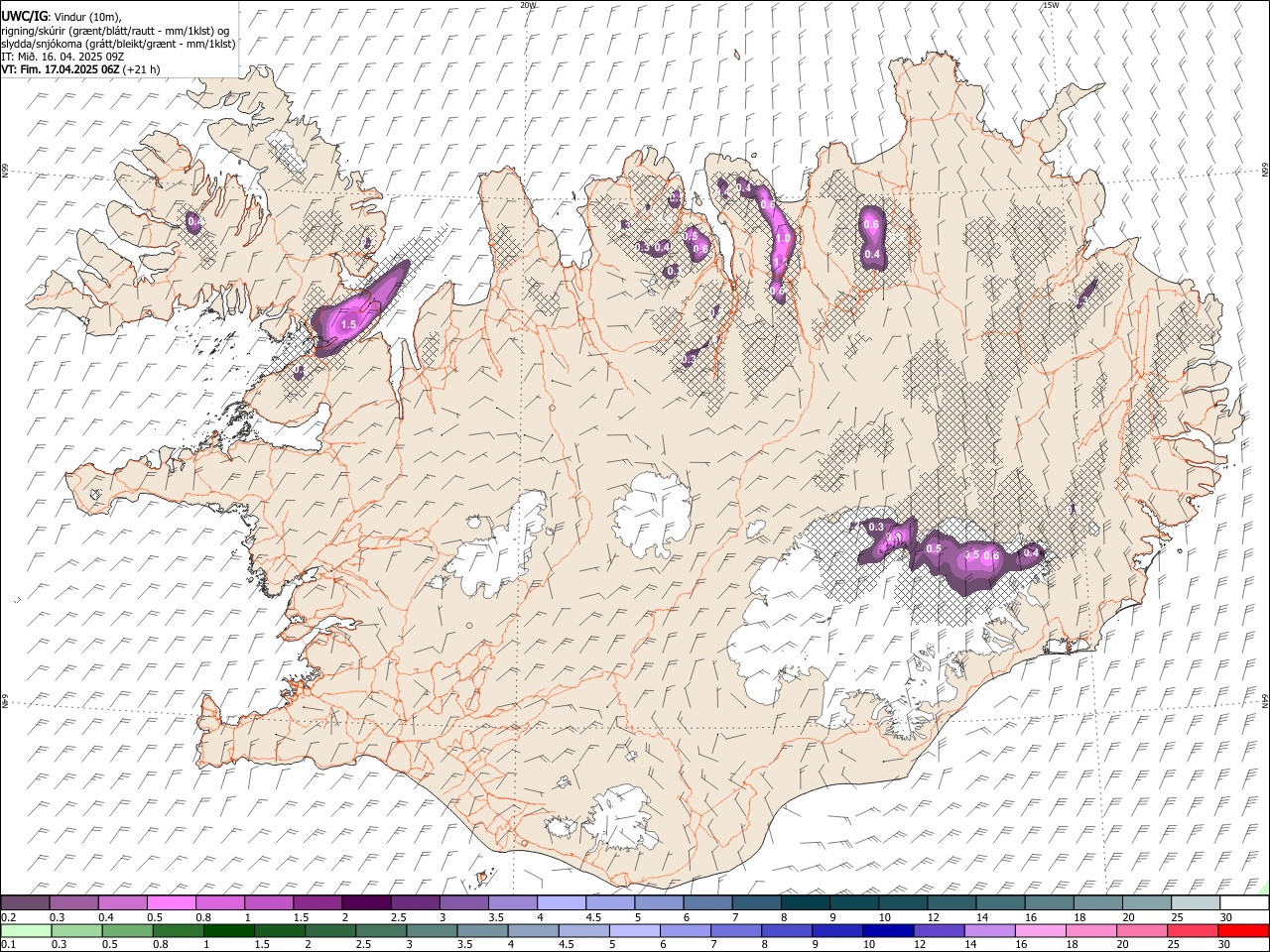The width and height of the screenshot is (1270, 952).
Task: Click the bright red swatch labeled 30 in bottom row
Action: tap(1243, 930)
